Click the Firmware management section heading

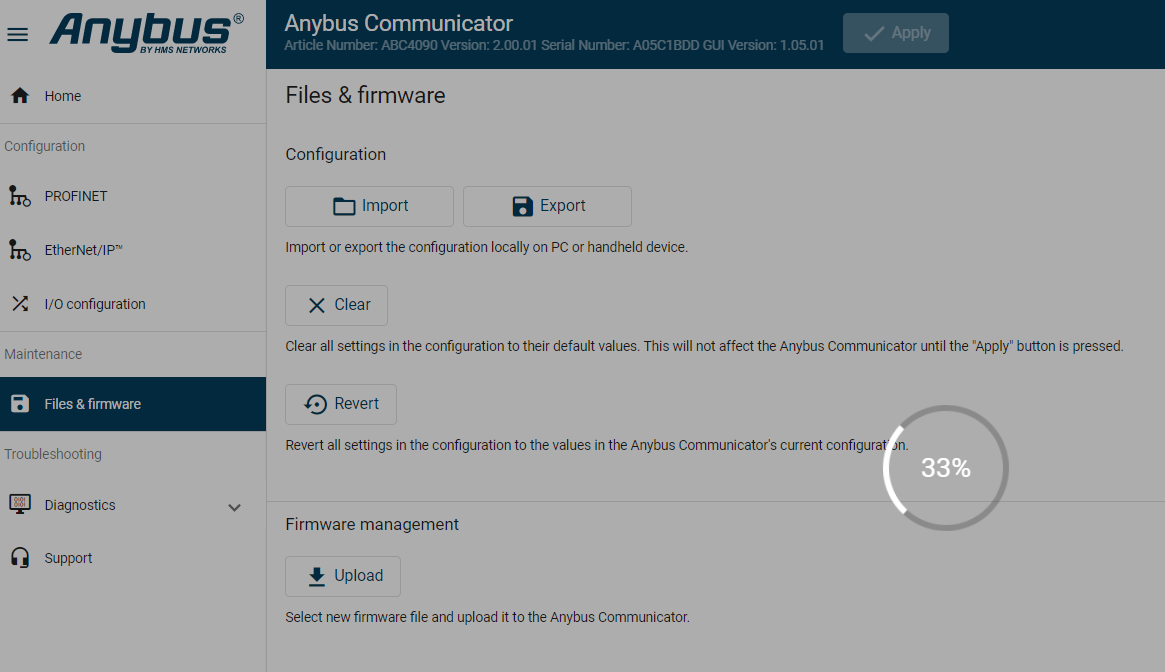coord(372,524)
